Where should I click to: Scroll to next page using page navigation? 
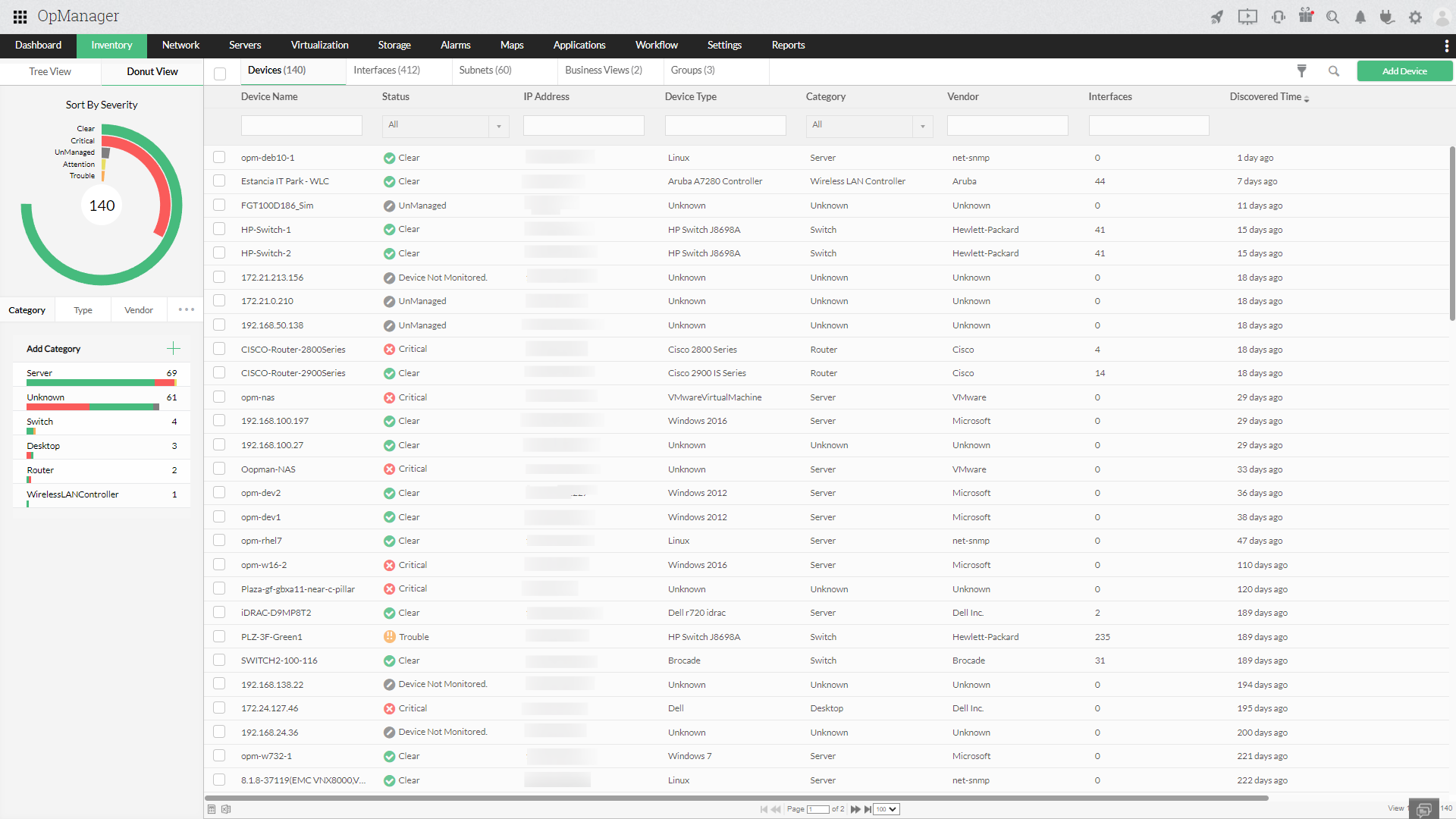coord(855,808)
